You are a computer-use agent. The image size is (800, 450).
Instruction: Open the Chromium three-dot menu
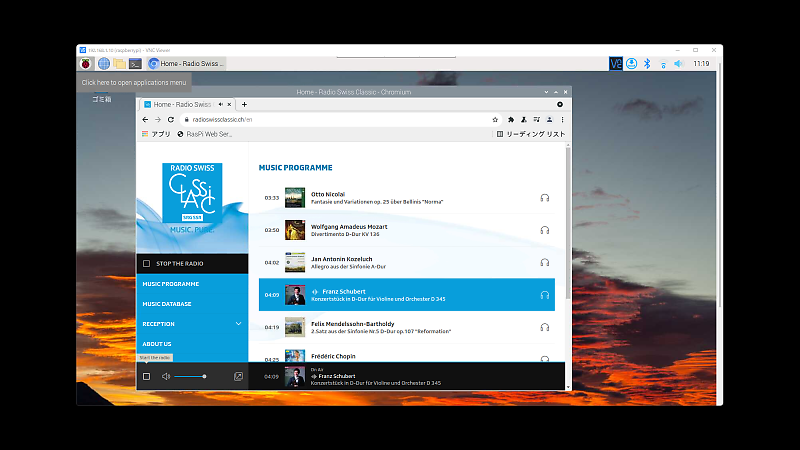562,119
